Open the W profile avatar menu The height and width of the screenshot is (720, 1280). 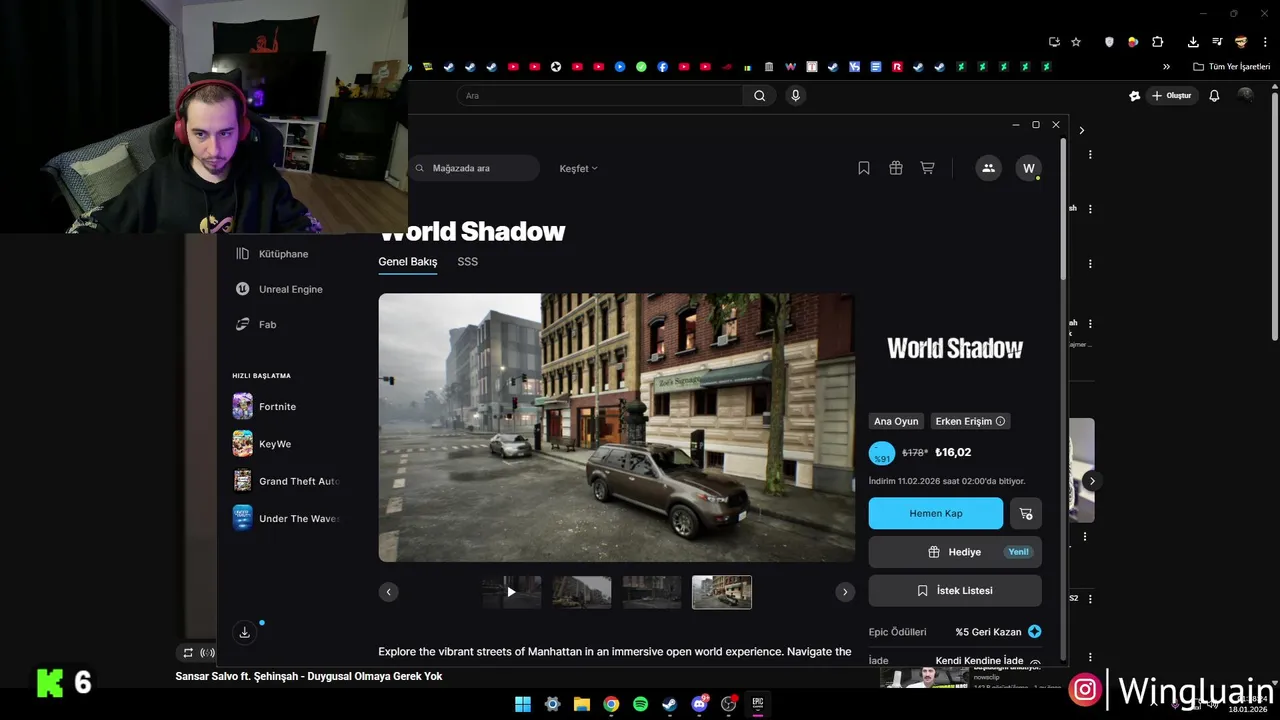[1028, 168]
